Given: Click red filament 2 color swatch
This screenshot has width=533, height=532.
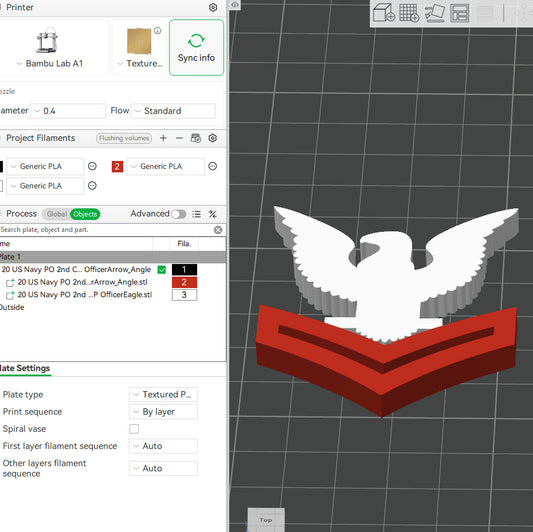Looking at the screenshot, I should coord(117,166).
